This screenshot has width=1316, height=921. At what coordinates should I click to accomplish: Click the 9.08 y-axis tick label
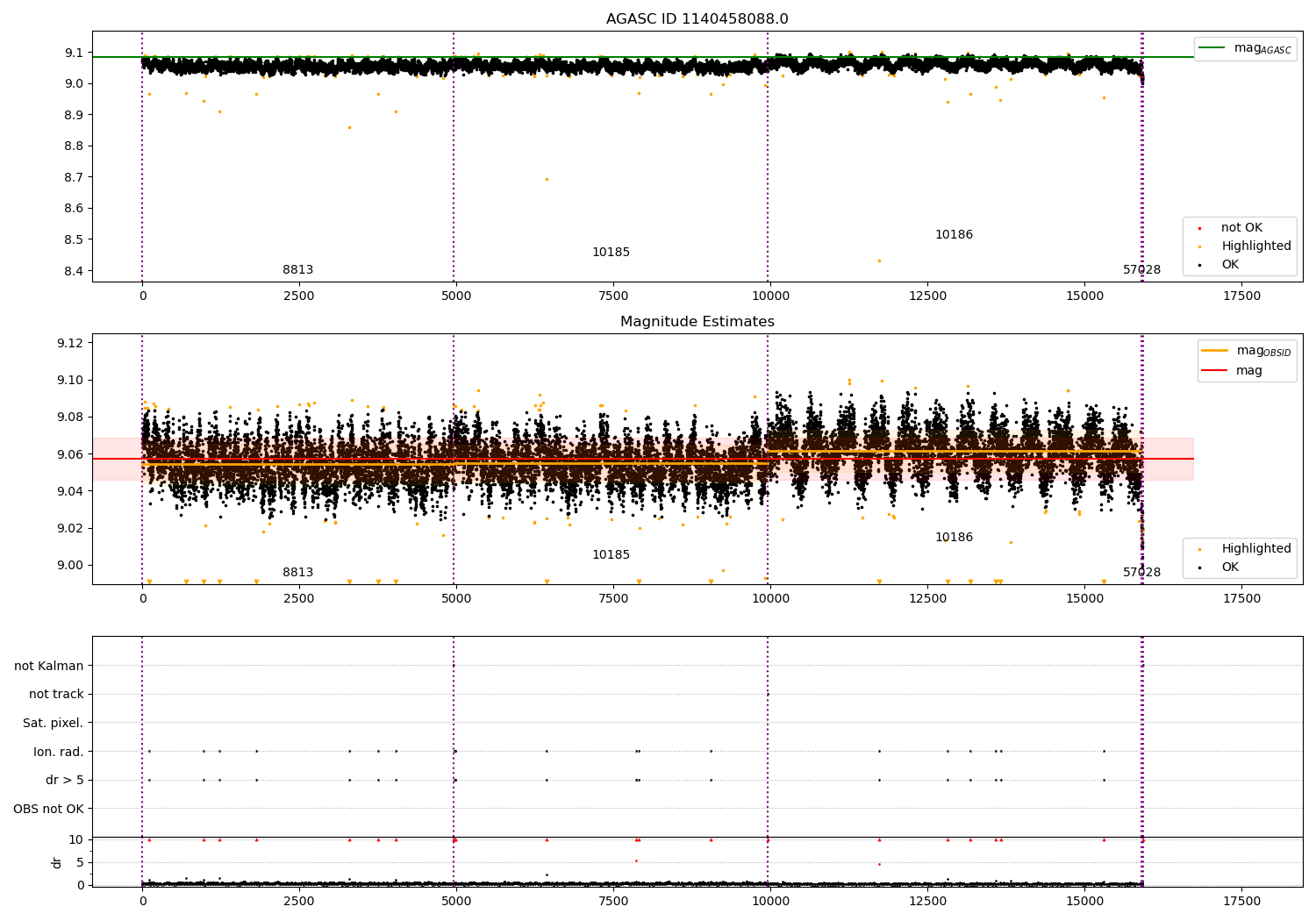click(x=70, y=418)
